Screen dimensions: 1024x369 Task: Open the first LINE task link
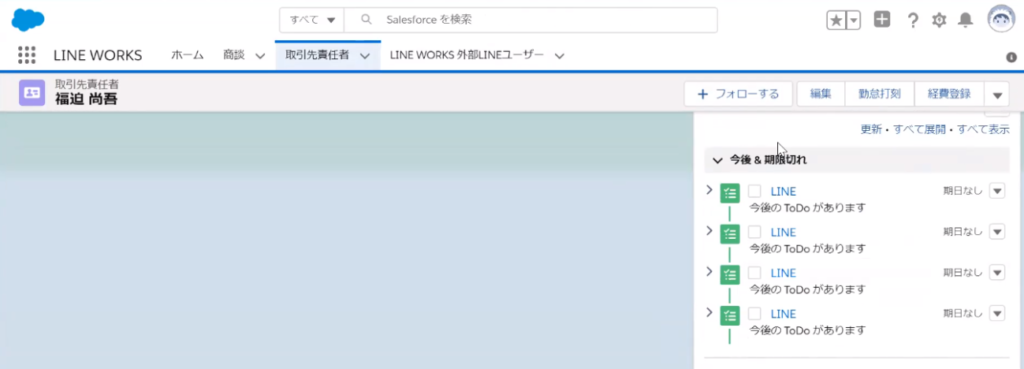click(783, 191)
